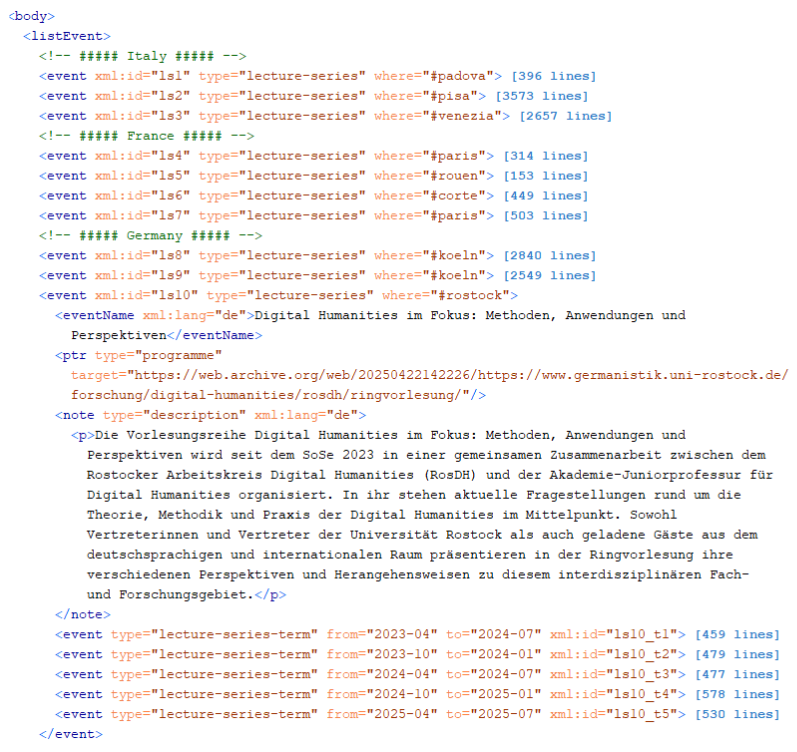Click the opening <p> tag
This screenshot has height=752, width=797.
point(83,435)
